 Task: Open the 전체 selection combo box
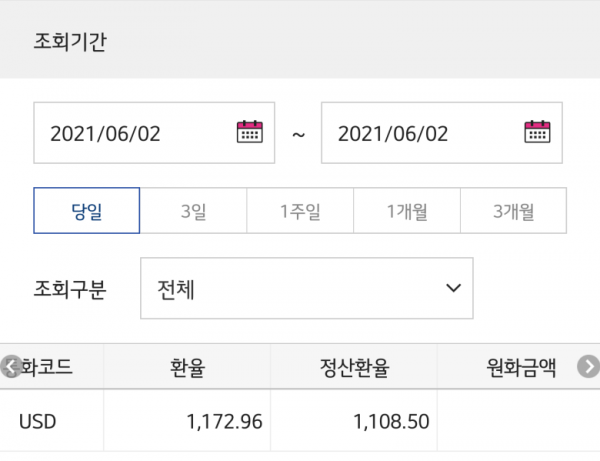pyautogui.click(x=307, y=288)
